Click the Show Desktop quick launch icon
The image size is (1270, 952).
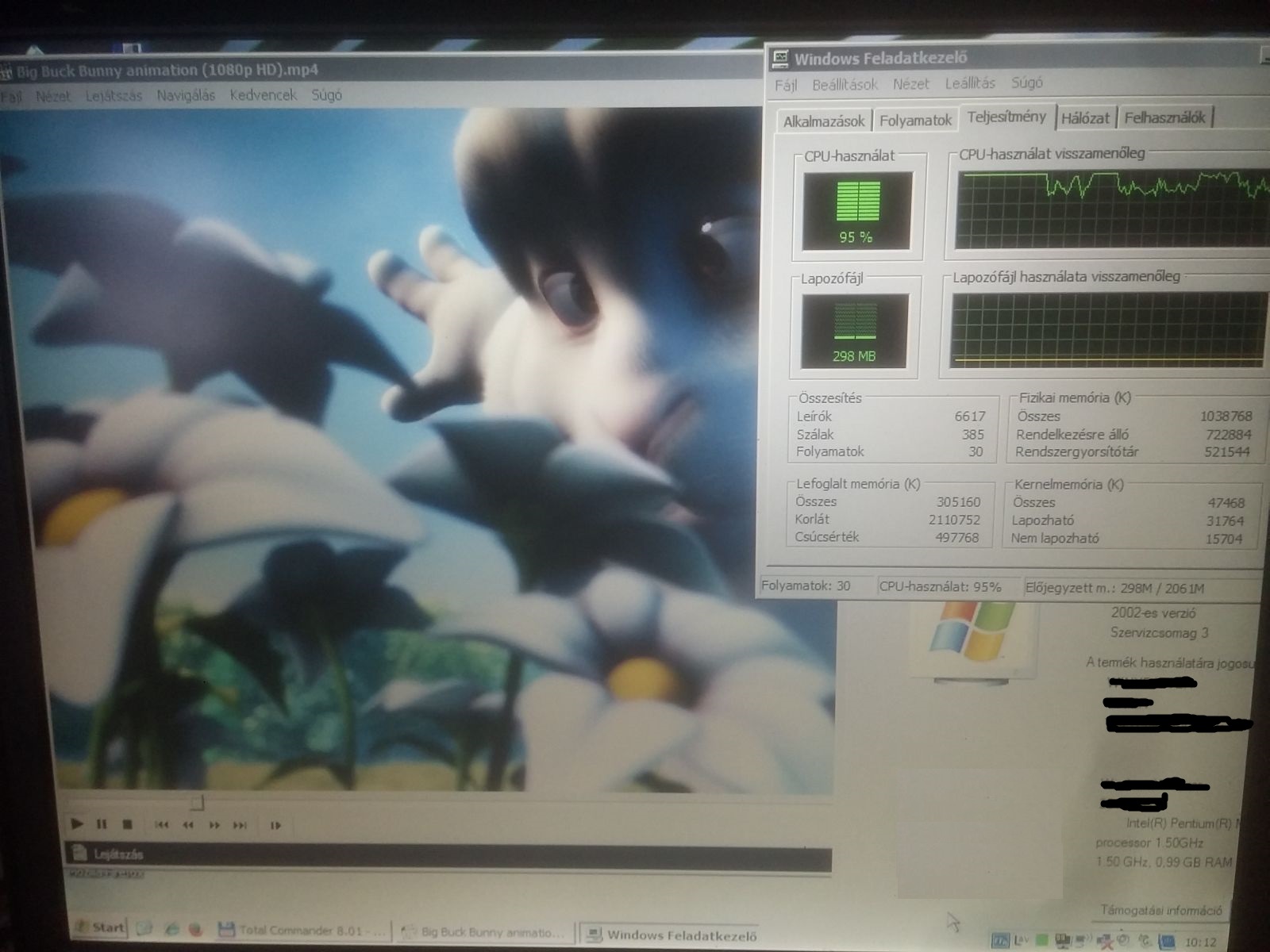(144, 927)
